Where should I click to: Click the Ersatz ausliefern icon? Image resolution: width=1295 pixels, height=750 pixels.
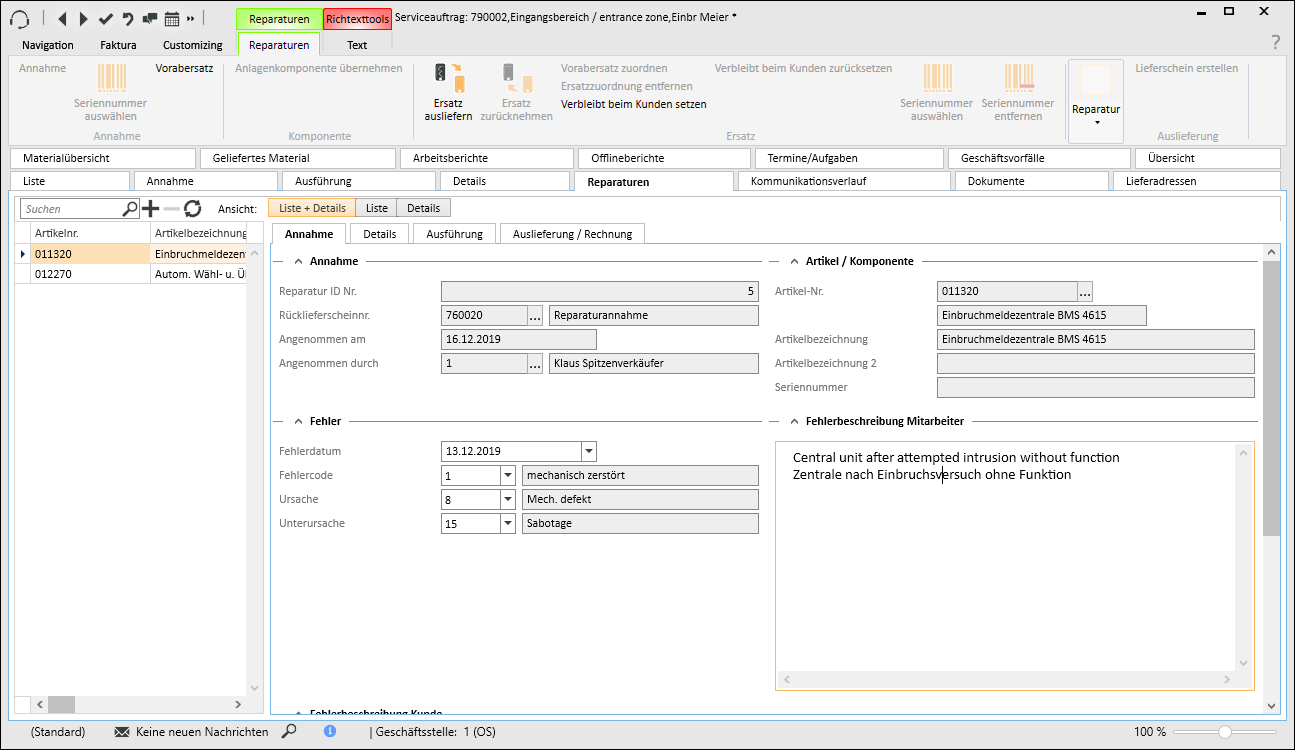coord(447,80)
